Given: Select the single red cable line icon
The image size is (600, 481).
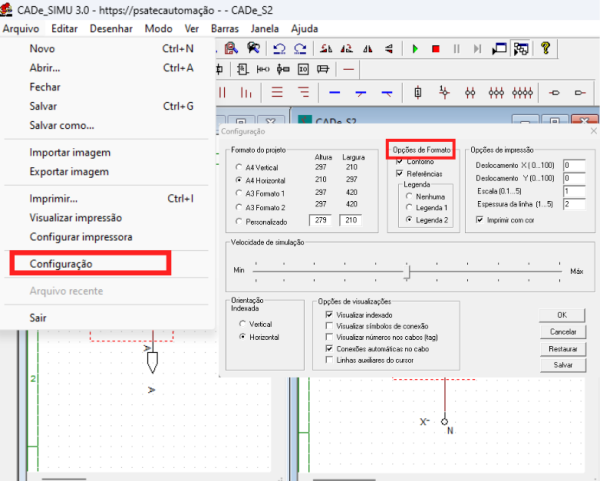Looking at the screenshot, I should click(349, 69).
